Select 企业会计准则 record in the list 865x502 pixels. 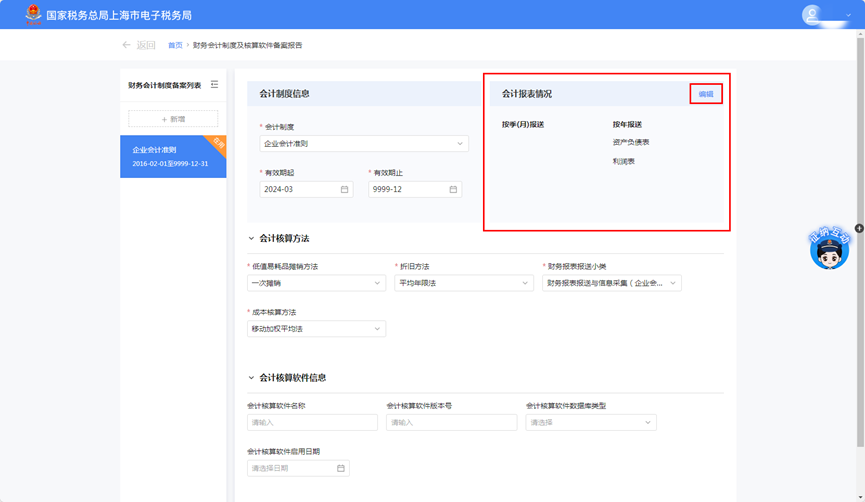[x=173, y=157]
